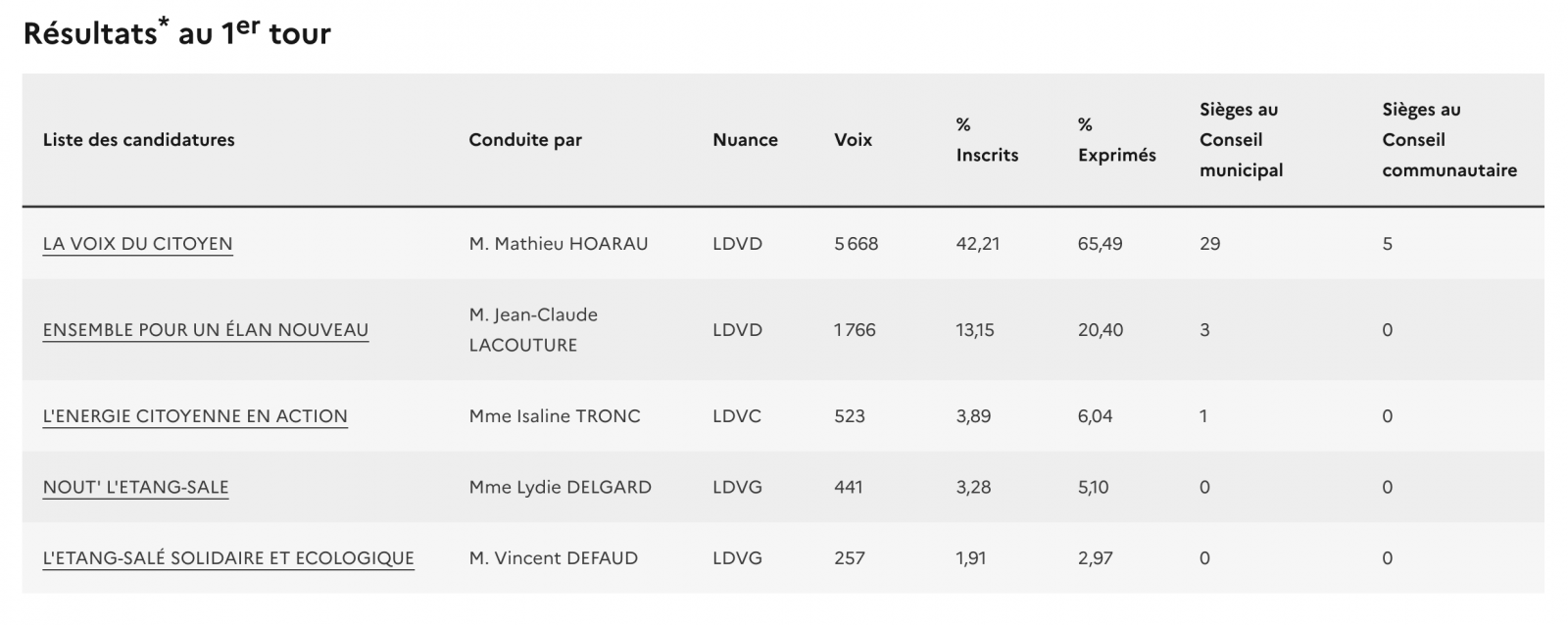Click L'ENERGIE CITOYENNE EN ACTION link

point(195,416)
